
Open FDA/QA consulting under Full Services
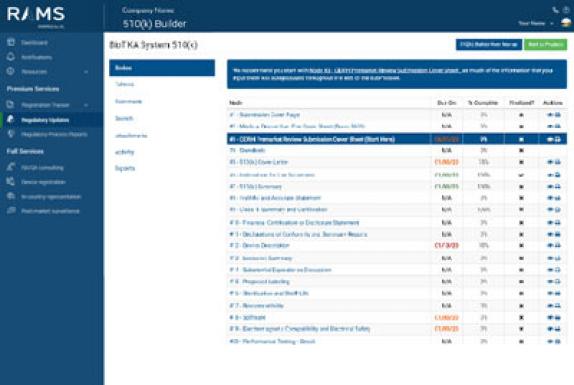(x=42, y=168)
